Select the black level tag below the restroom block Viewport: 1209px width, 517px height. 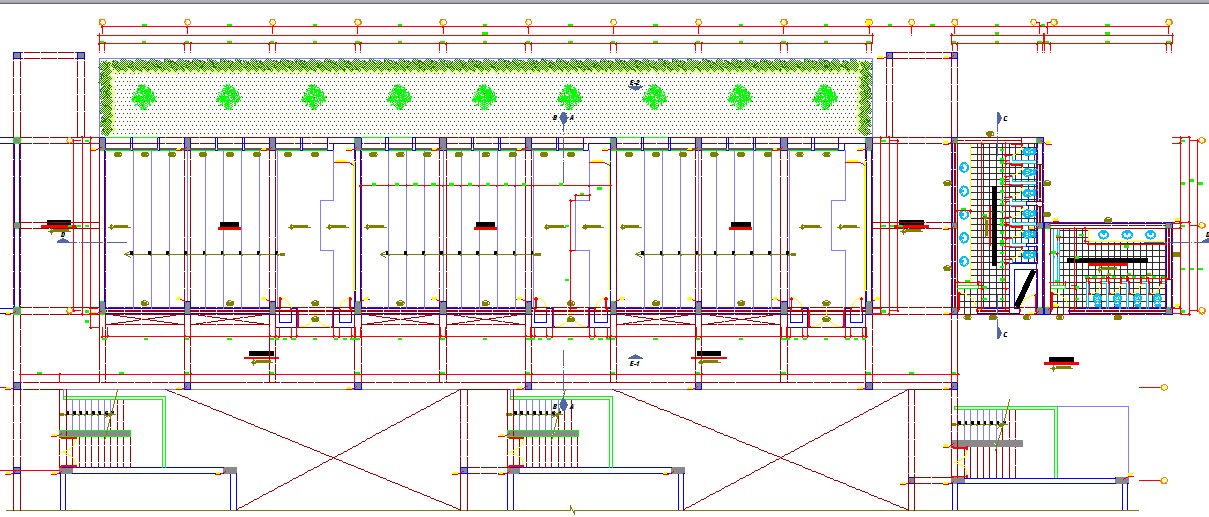pyautogui.click(x=1061, y=360)
